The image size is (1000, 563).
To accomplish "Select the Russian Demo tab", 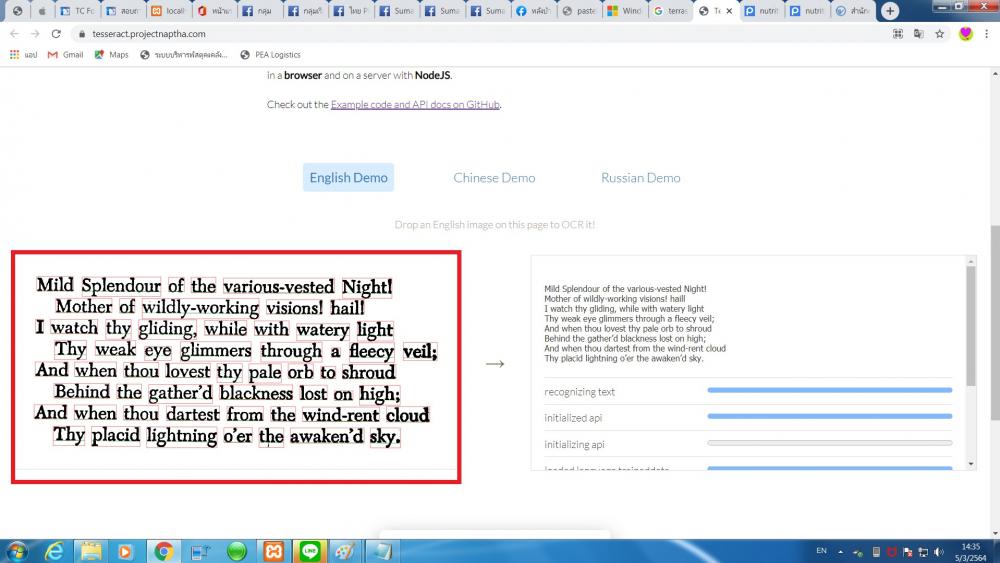I will pos(640,178).
